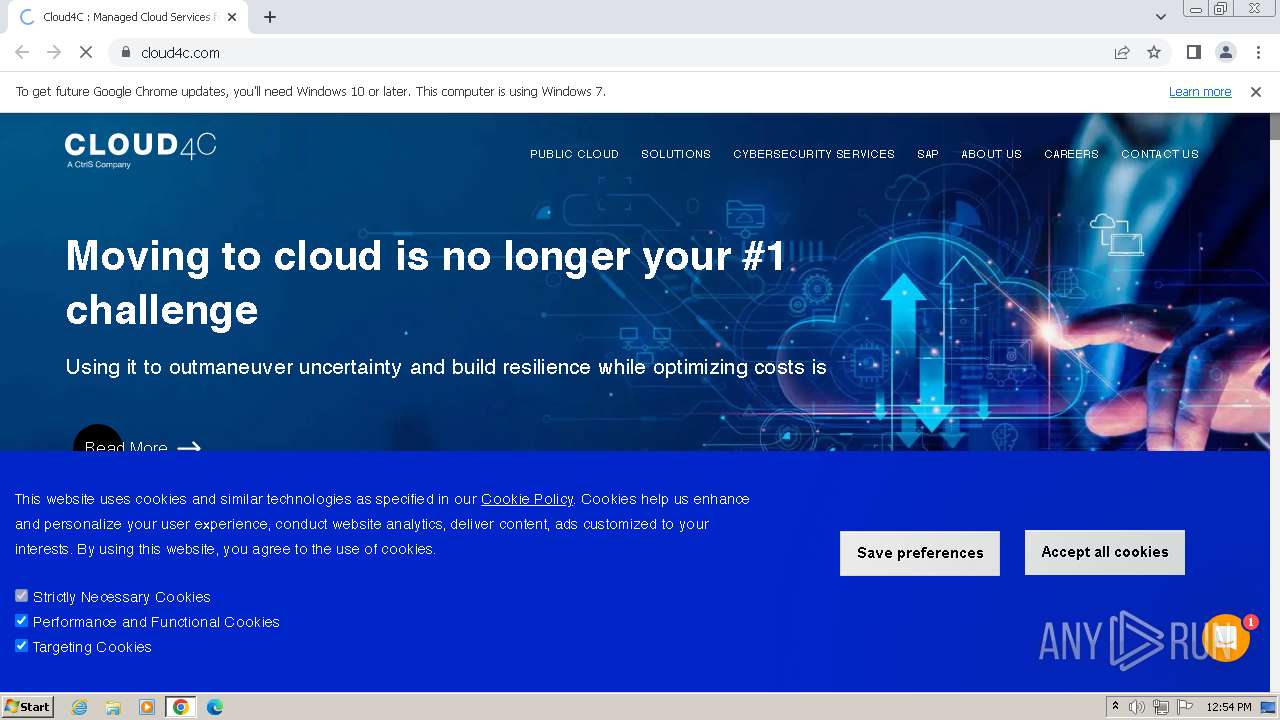The image size is (1280, 720).
Task: Click Save preferences button
Action: pos(920,553)
